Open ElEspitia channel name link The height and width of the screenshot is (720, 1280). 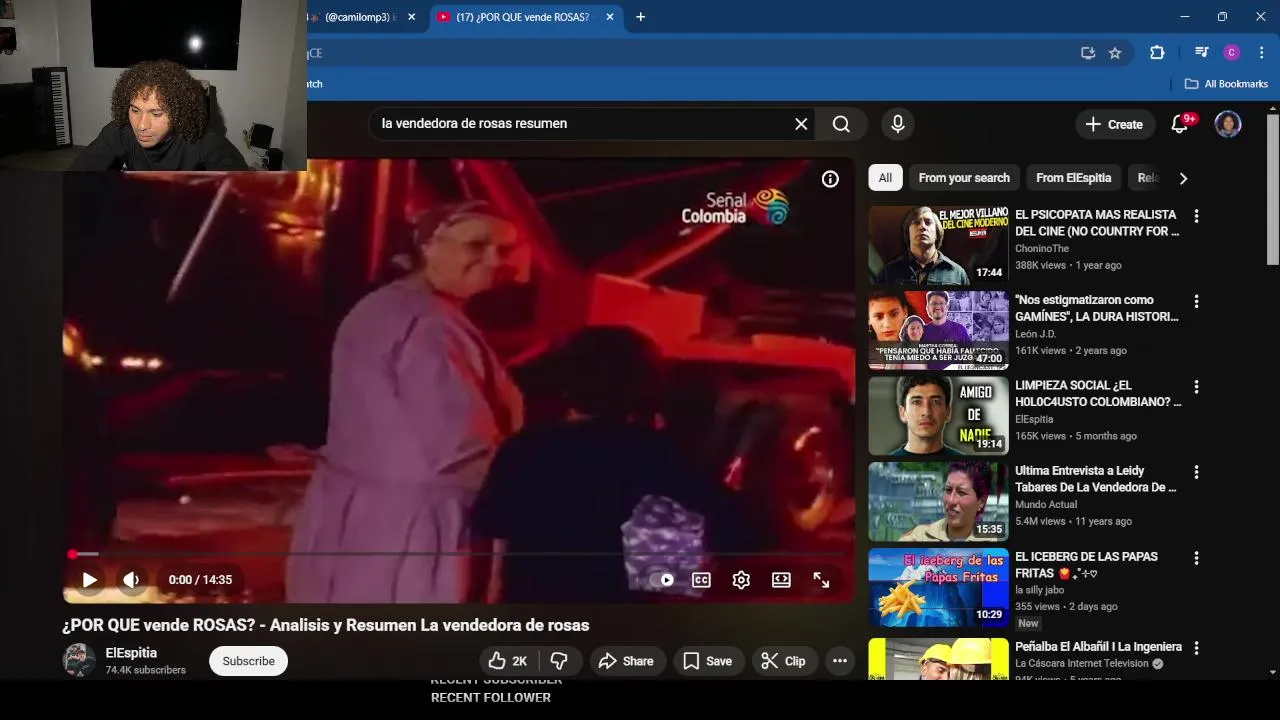131,653
